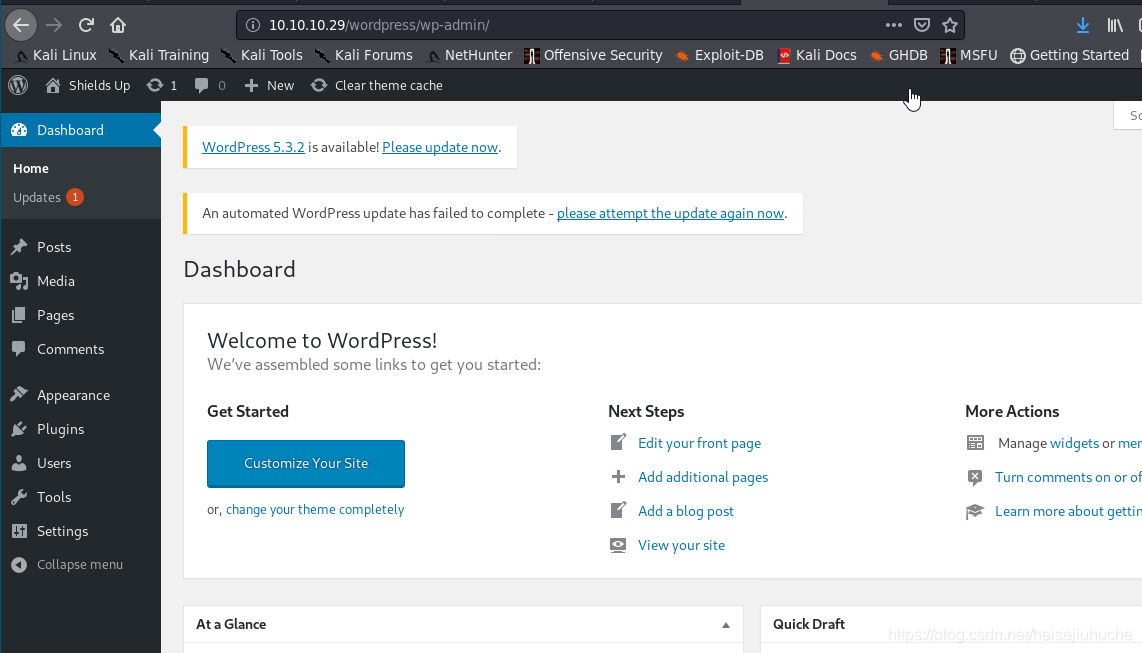1142x653 pixels.
Task: Bookmark this page with the star icon
Action: [950, 25]
